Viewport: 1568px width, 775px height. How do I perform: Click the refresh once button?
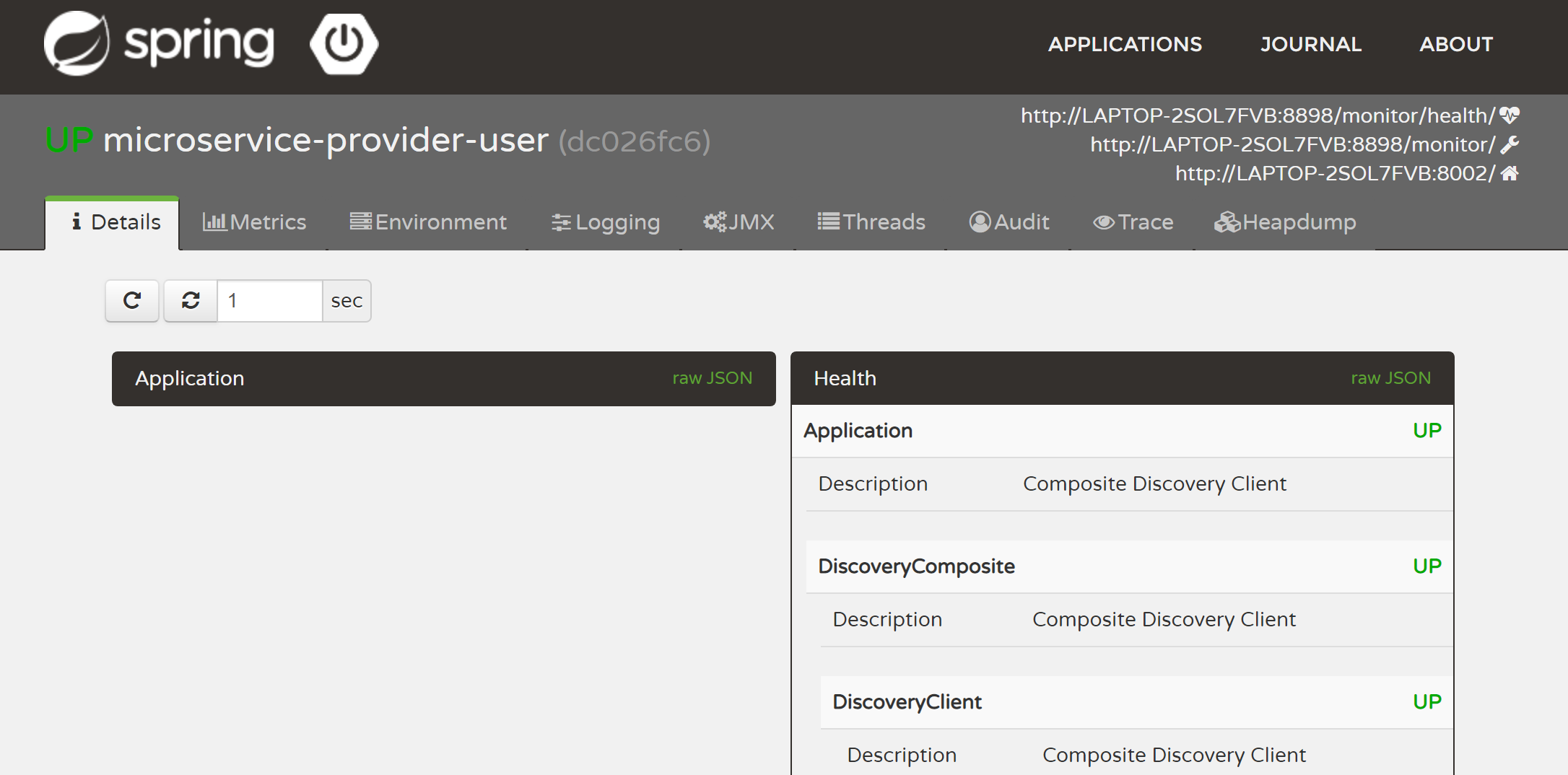click(x=132, y=300)
